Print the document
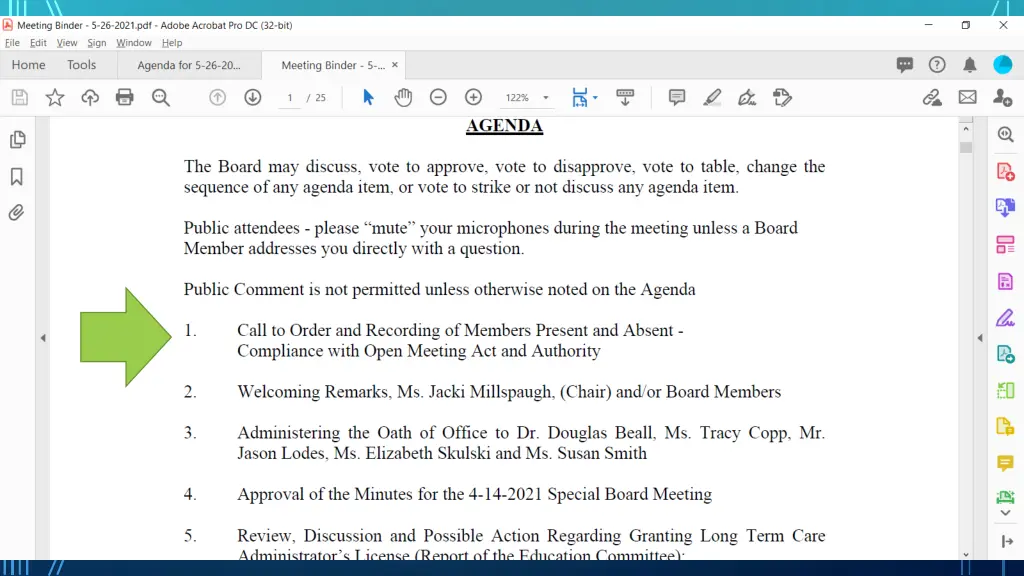Image resolution: width=1024 pixels, height=576 pixels. [x=125, y=97]
